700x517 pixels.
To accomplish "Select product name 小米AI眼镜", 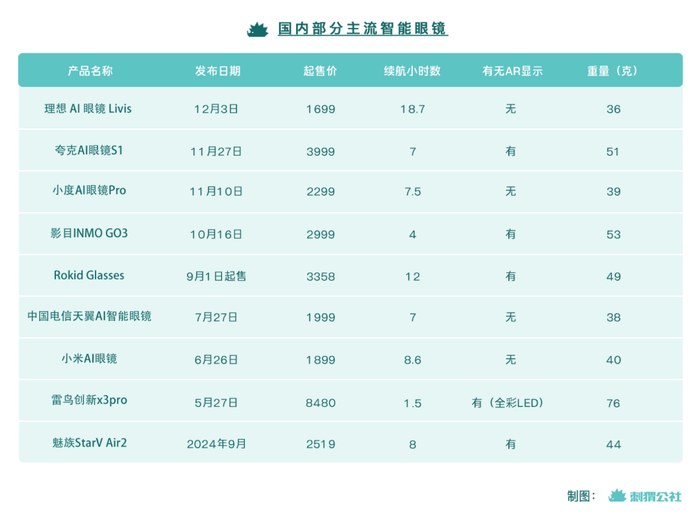I will pos(89,359).
